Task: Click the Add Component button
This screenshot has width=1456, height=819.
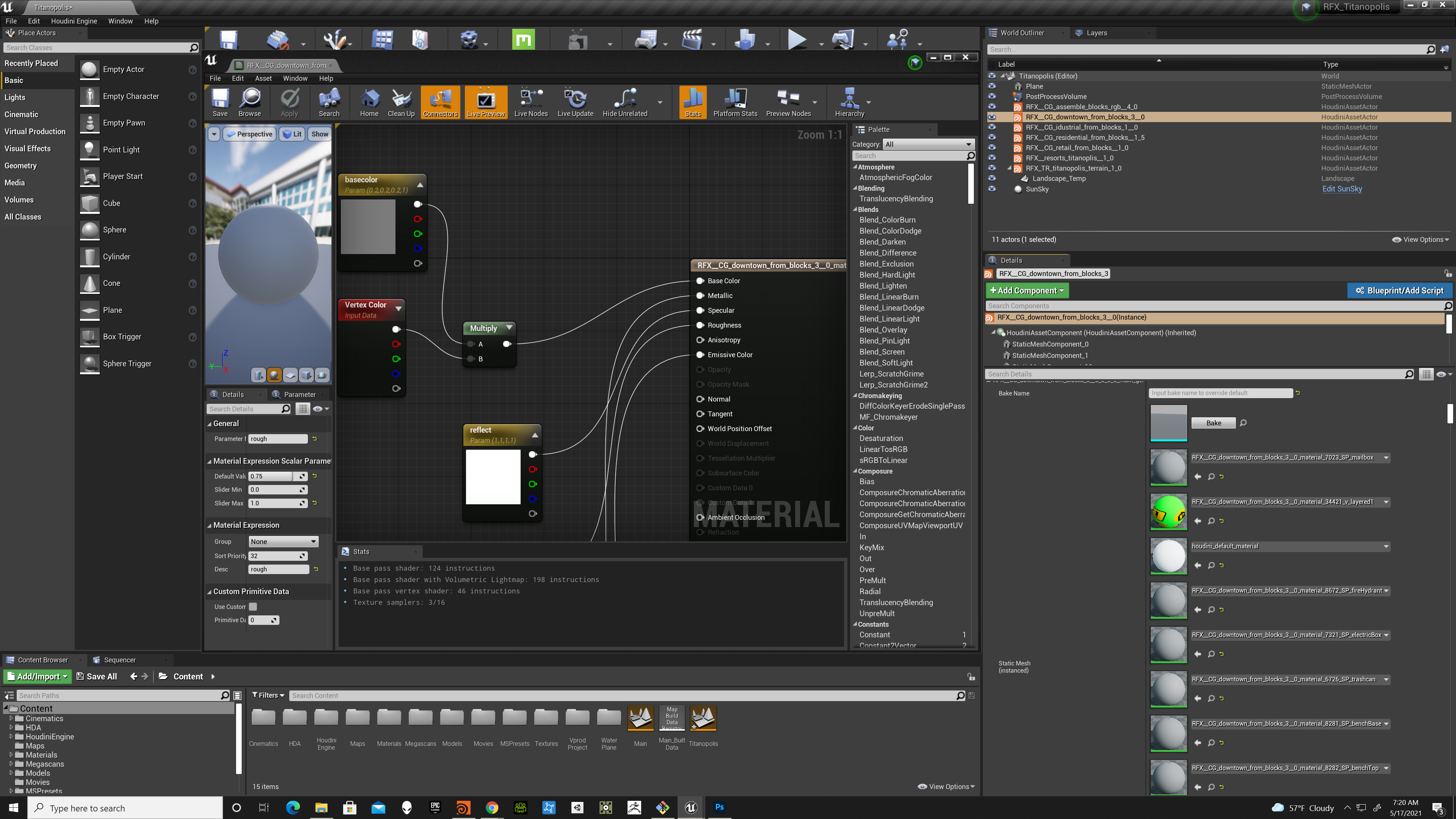Action: pyautogui.click(x=1027, y=290)
